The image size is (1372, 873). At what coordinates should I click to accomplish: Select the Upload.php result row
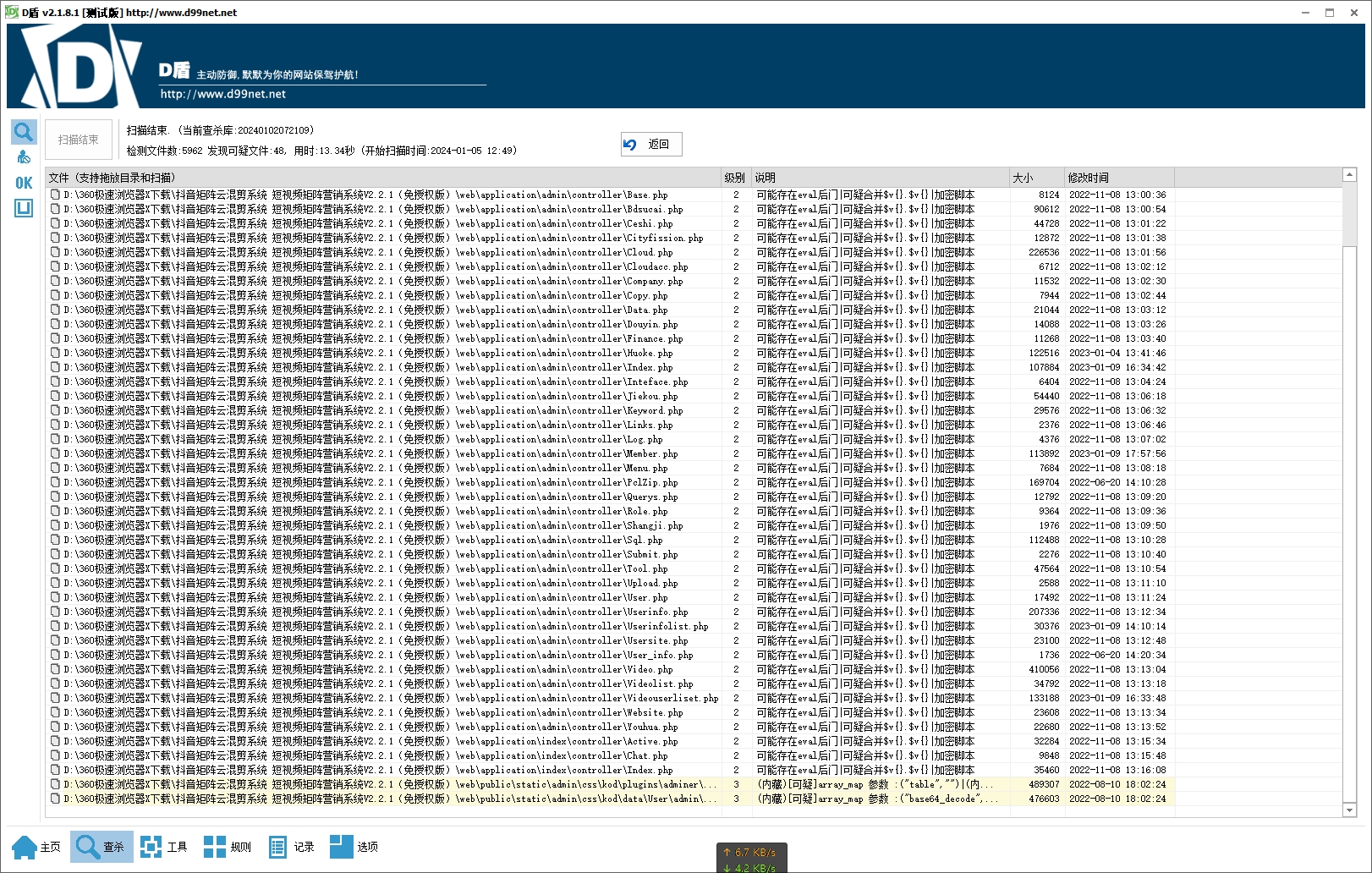tap(611, 583)
